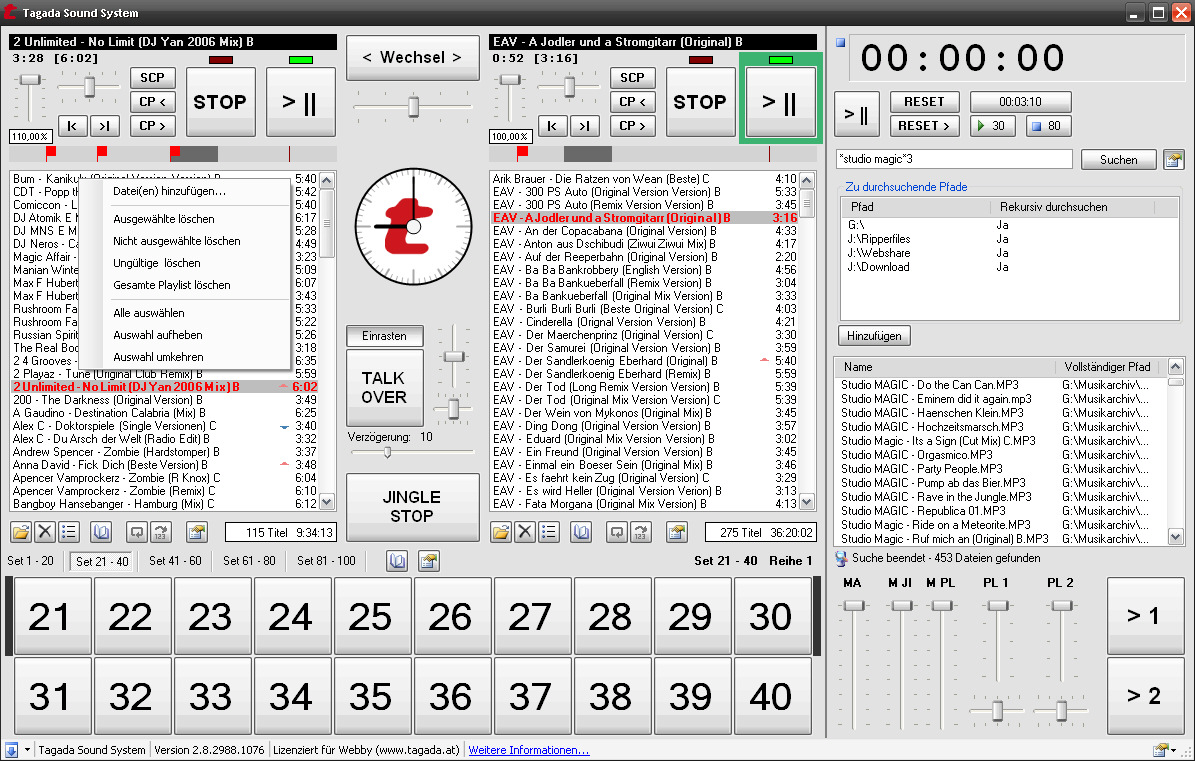Open the 'Weitere Informationen...' link

tap(529, 750)
